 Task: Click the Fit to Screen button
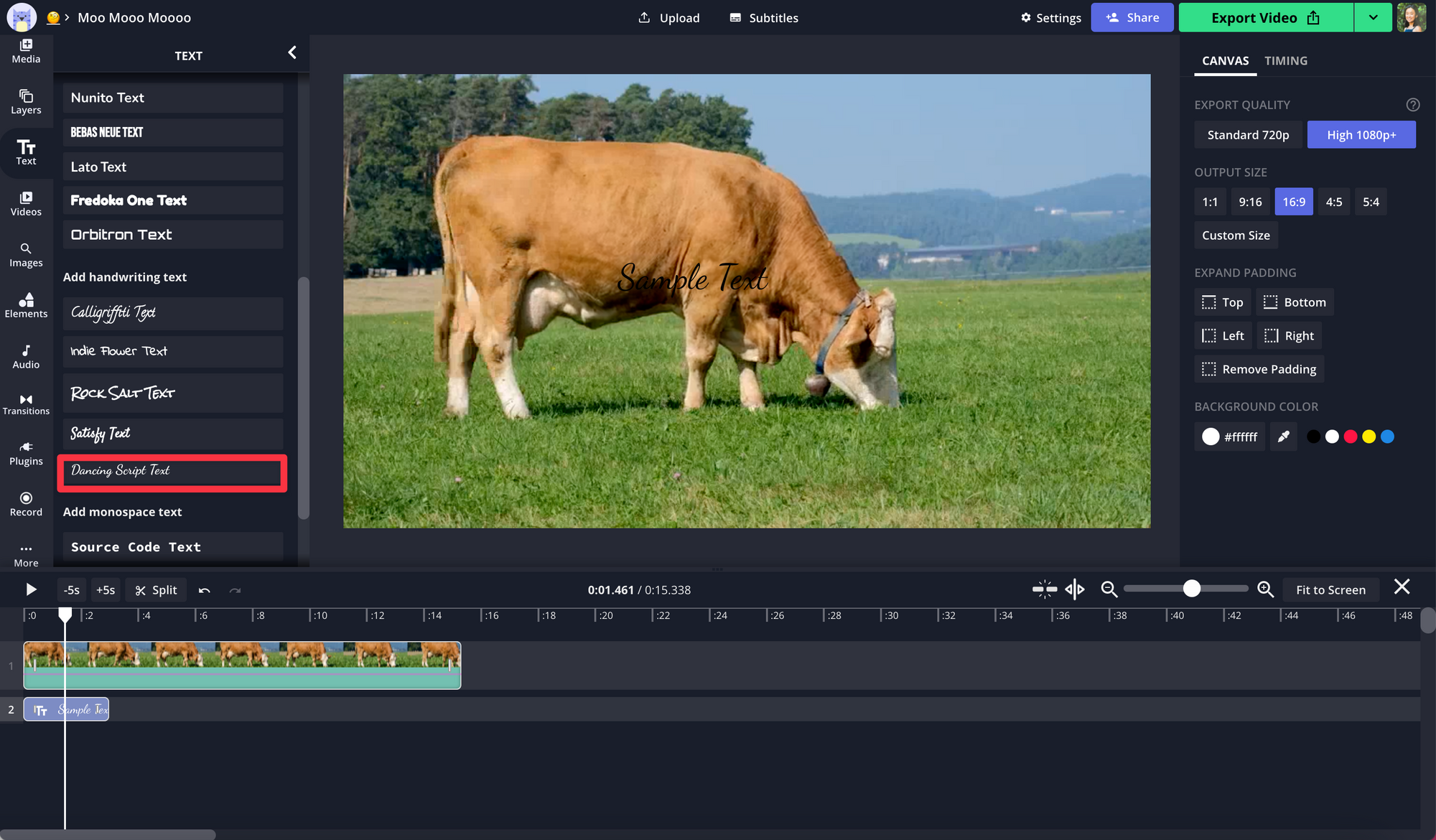click(1330, 589)
